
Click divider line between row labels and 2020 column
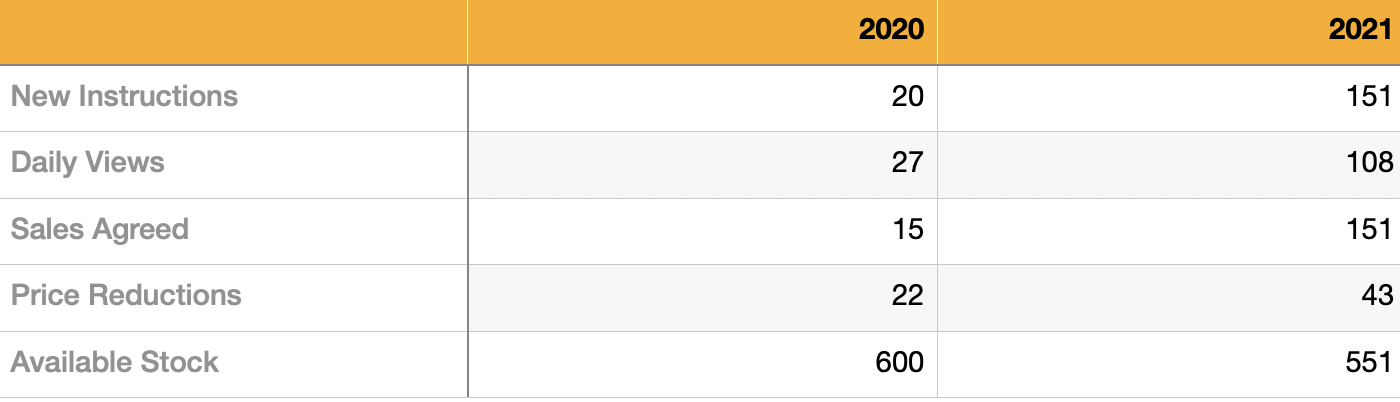pos(468,230)
